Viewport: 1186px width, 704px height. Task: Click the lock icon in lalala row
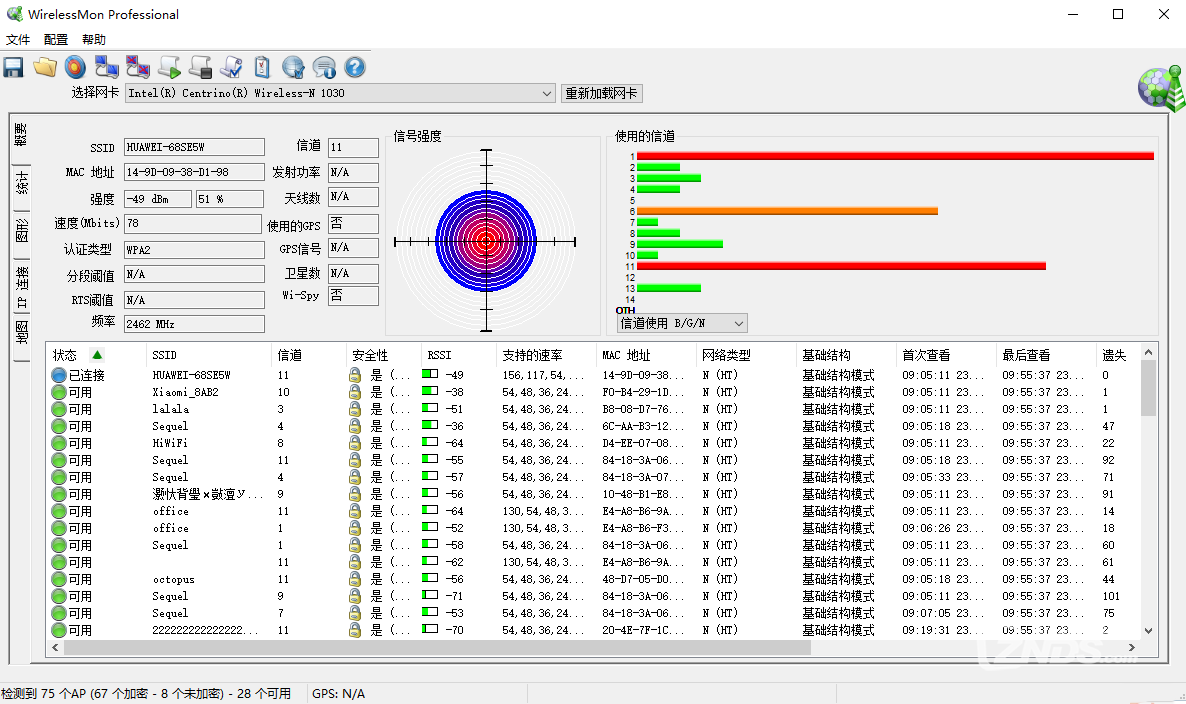[355, 409]
